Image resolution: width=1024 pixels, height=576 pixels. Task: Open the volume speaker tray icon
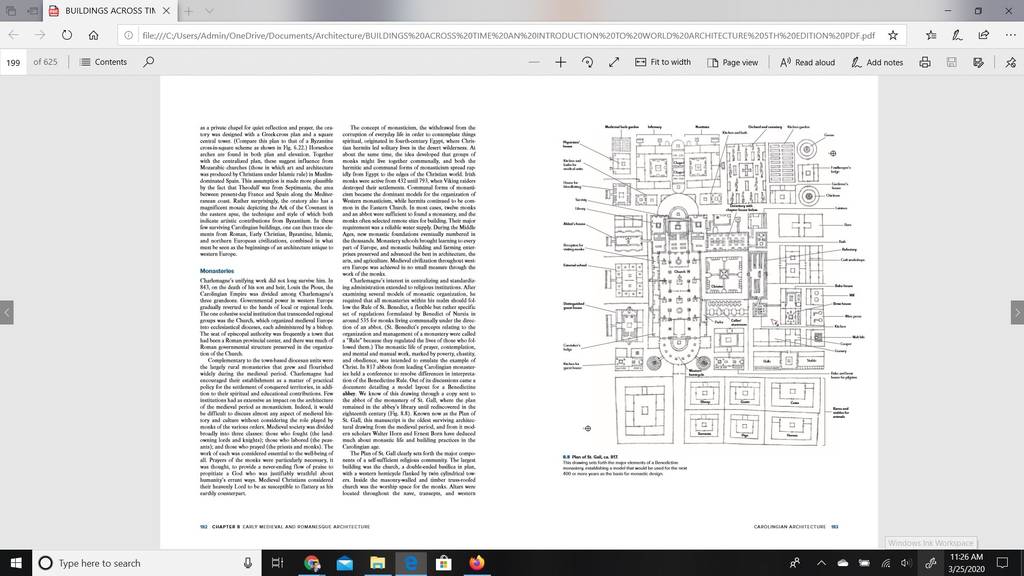906,563
